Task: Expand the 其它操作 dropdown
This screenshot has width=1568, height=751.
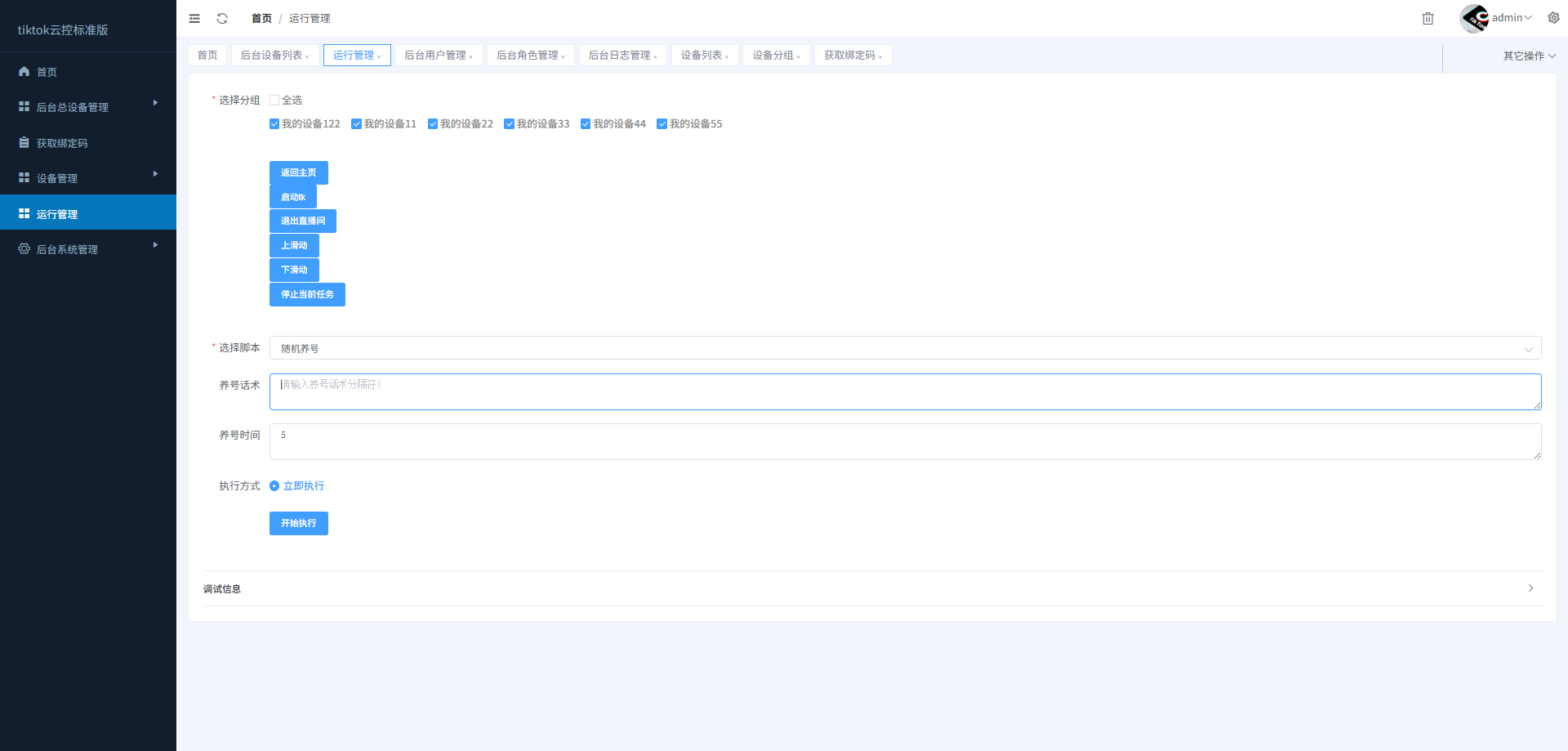Action: [x=1529, y=56]
